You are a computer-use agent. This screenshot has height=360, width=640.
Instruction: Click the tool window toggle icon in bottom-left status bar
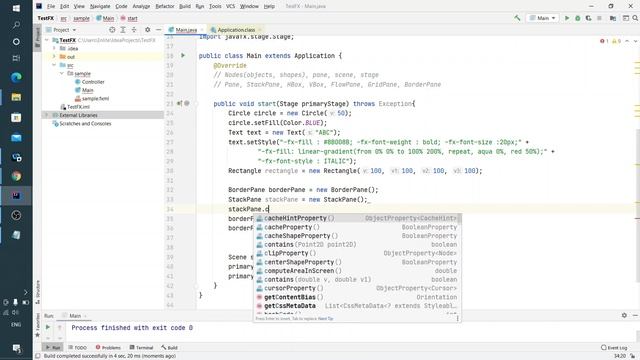(x=38, y=356)
